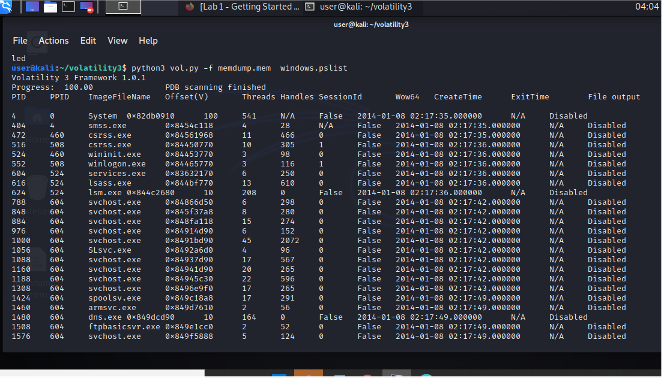The height and width of the screenshot is (378, 662).
Task: Click lsm.exe process entry
Action: (105, 193)
